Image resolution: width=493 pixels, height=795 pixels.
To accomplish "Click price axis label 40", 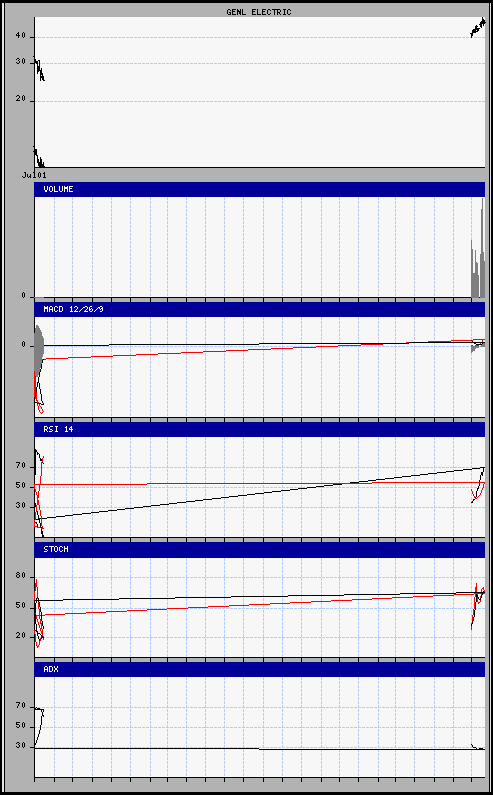I will (20, 37).
